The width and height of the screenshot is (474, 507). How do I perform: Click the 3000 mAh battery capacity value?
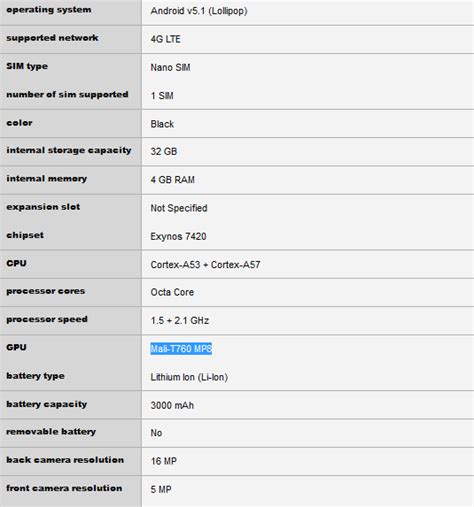coord(172,405)
